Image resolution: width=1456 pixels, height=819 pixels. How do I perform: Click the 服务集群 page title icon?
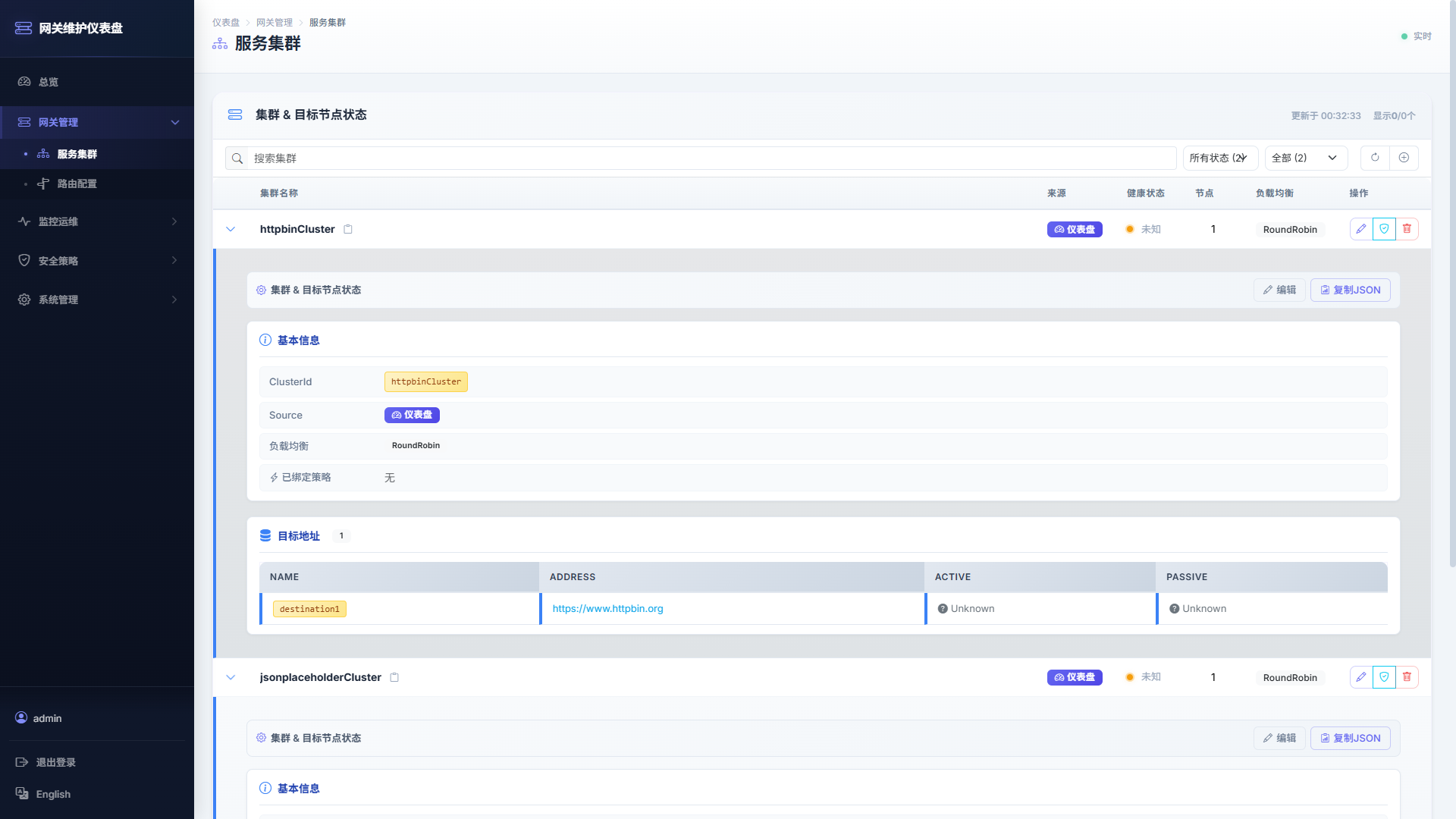point(220,44)
